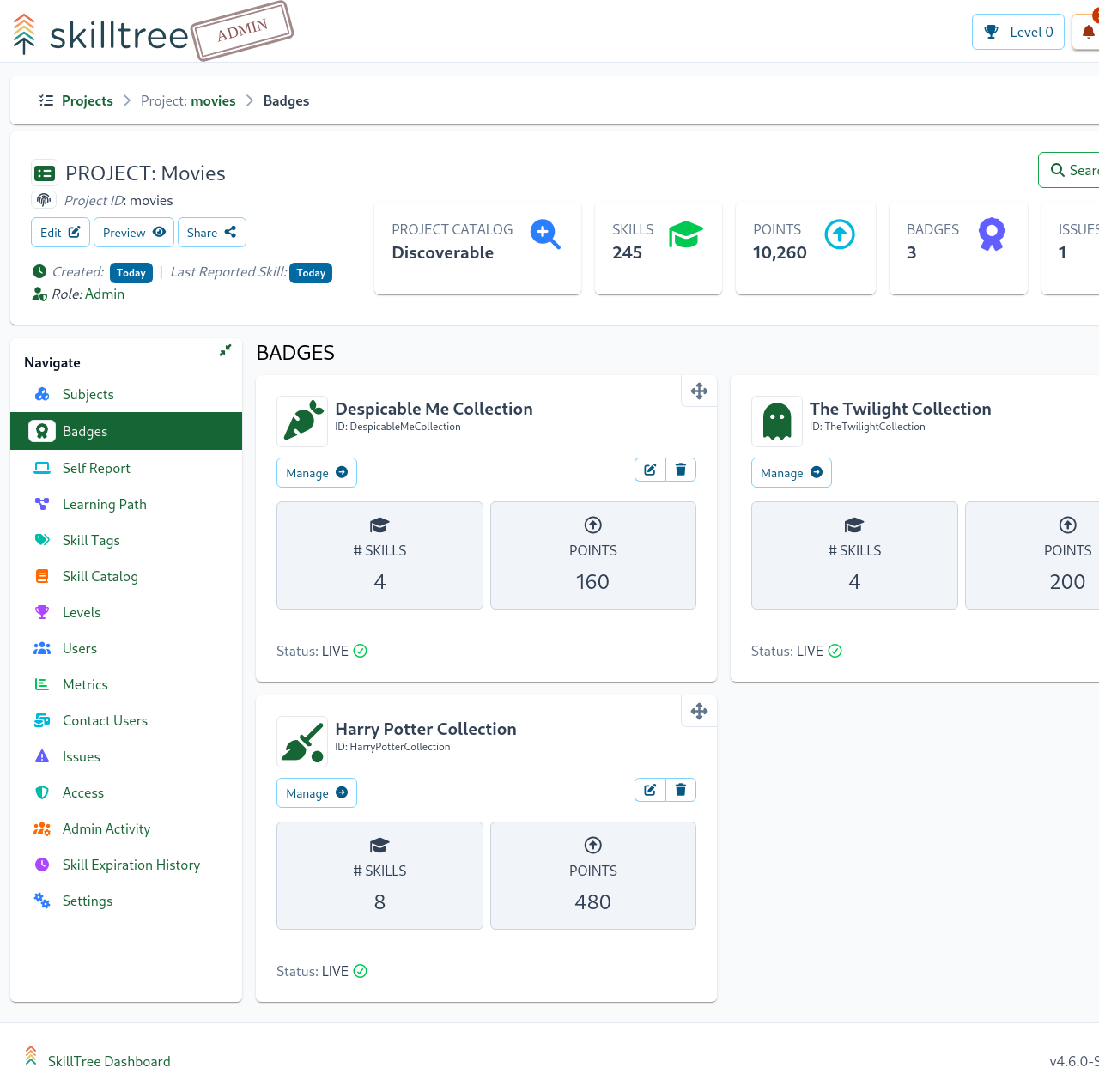Click the Metrics chart icon
The width and height of the screenshot is (1099, 1092).
pyautogui.click(x=42, y=684)
